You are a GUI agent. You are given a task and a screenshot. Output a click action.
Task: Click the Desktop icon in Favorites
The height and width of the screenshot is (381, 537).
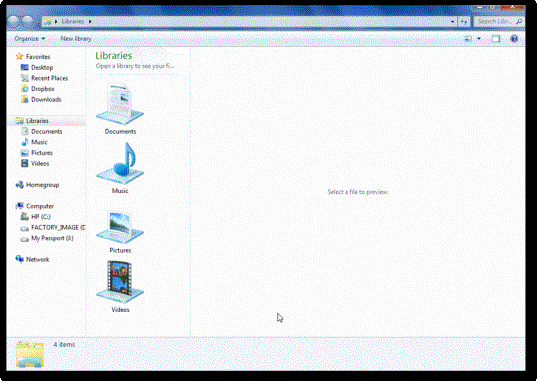pyautogui.click(x=25, y=67)
